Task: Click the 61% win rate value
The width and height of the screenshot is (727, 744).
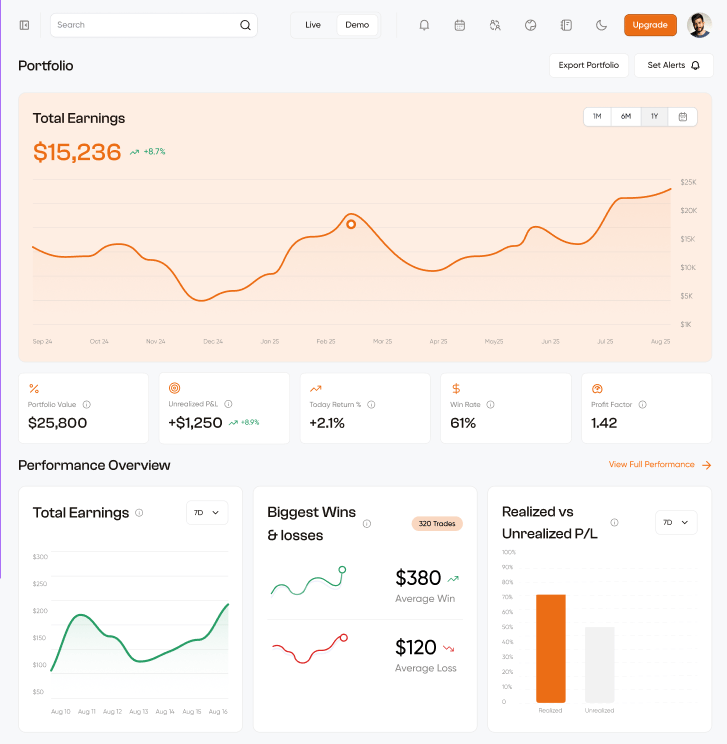Action: tap(463, 423)
